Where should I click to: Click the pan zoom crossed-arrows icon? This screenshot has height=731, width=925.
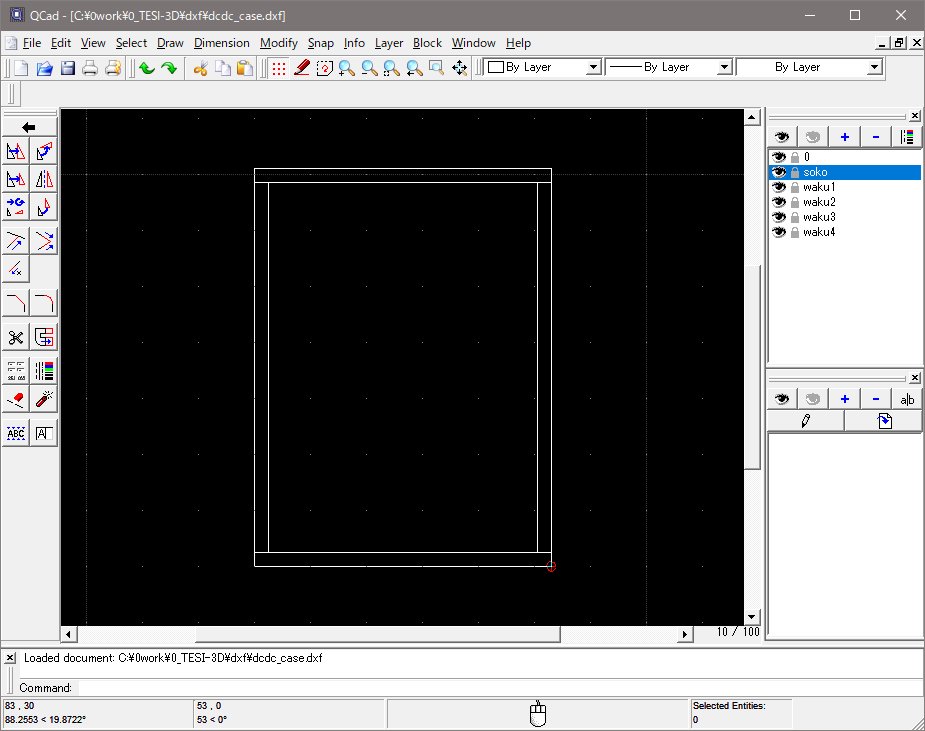click(x=459, y=68)
